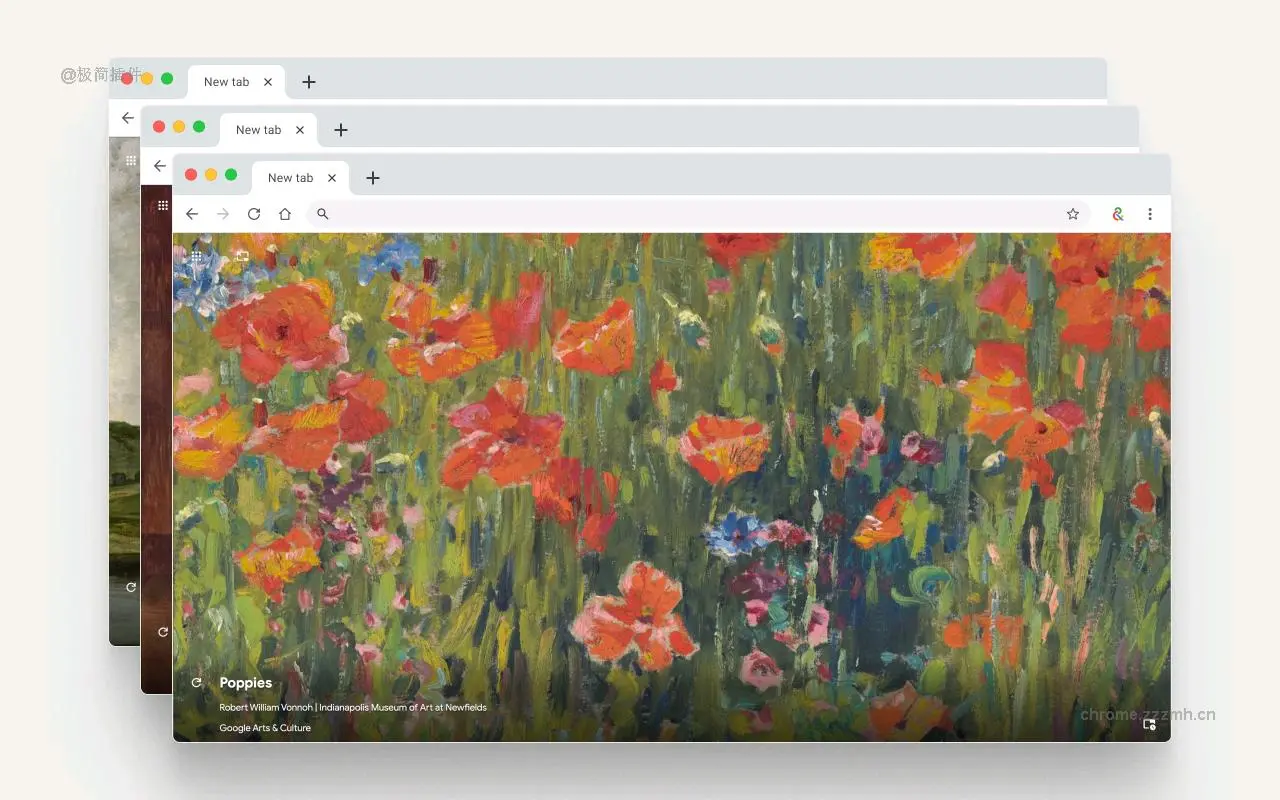This screenshot has width=1280, height=800.
Task: Open the Chrome three-dot menu
Action: click(1149, 213)
